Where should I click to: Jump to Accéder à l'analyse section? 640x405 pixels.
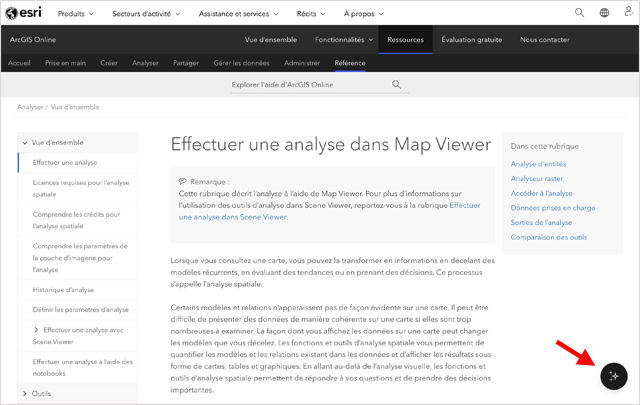point(542,193)
